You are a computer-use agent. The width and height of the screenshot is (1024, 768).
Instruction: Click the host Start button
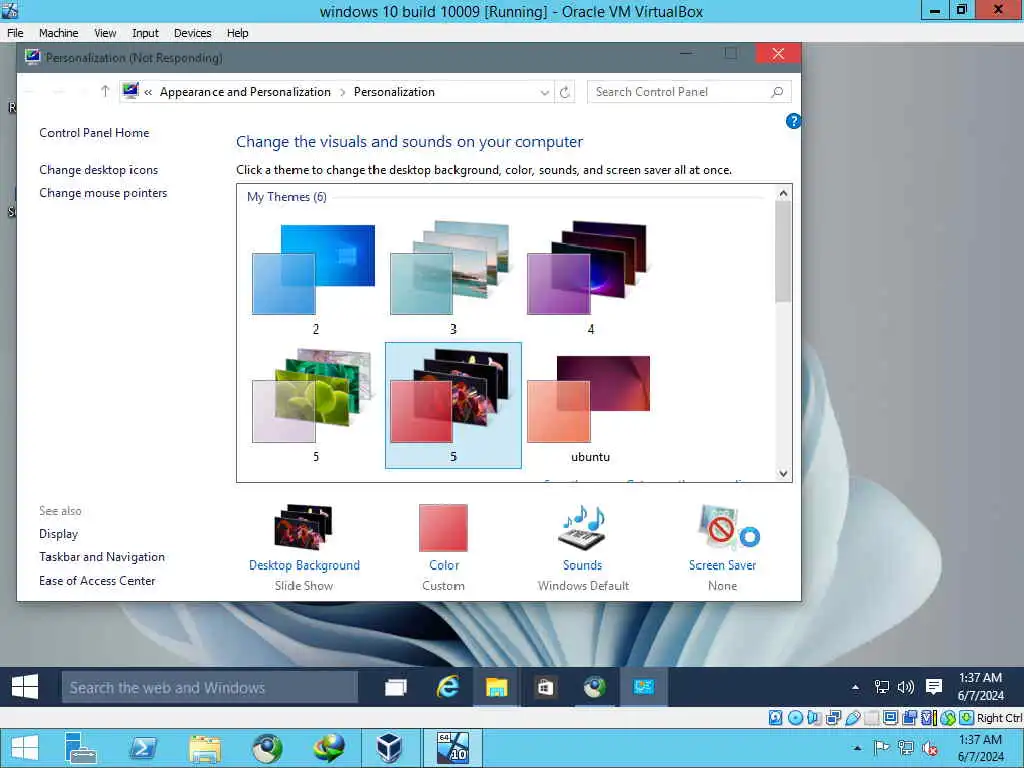point(24,748)
